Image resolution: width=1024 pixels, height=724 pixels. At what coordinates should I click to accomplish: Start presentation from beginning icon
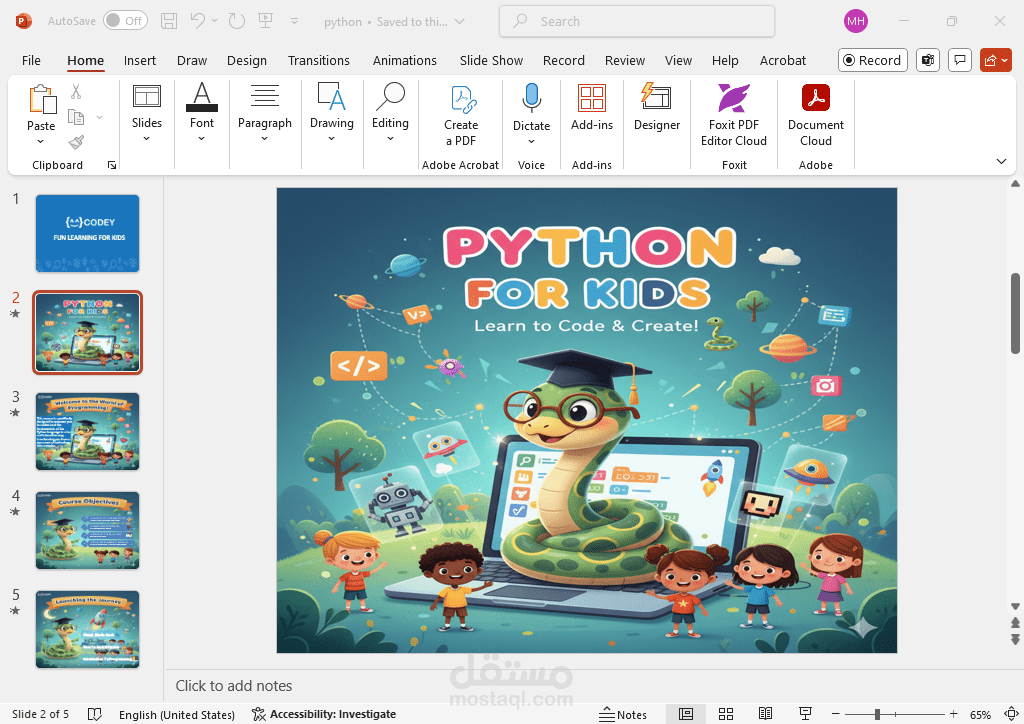[266, 21]
